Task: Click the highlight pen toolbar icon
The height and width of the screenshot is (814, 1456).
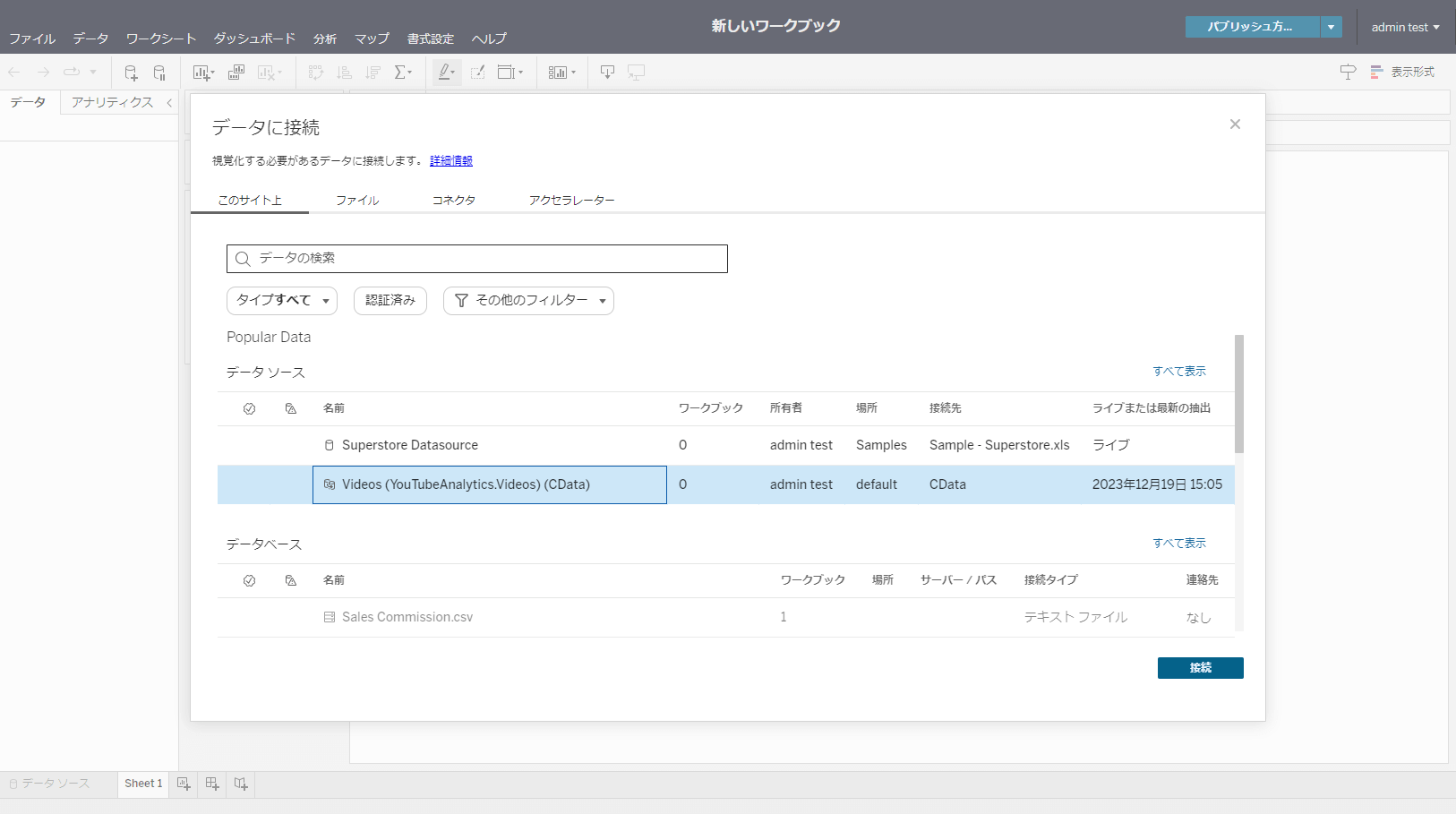Action: pos(446,73)
